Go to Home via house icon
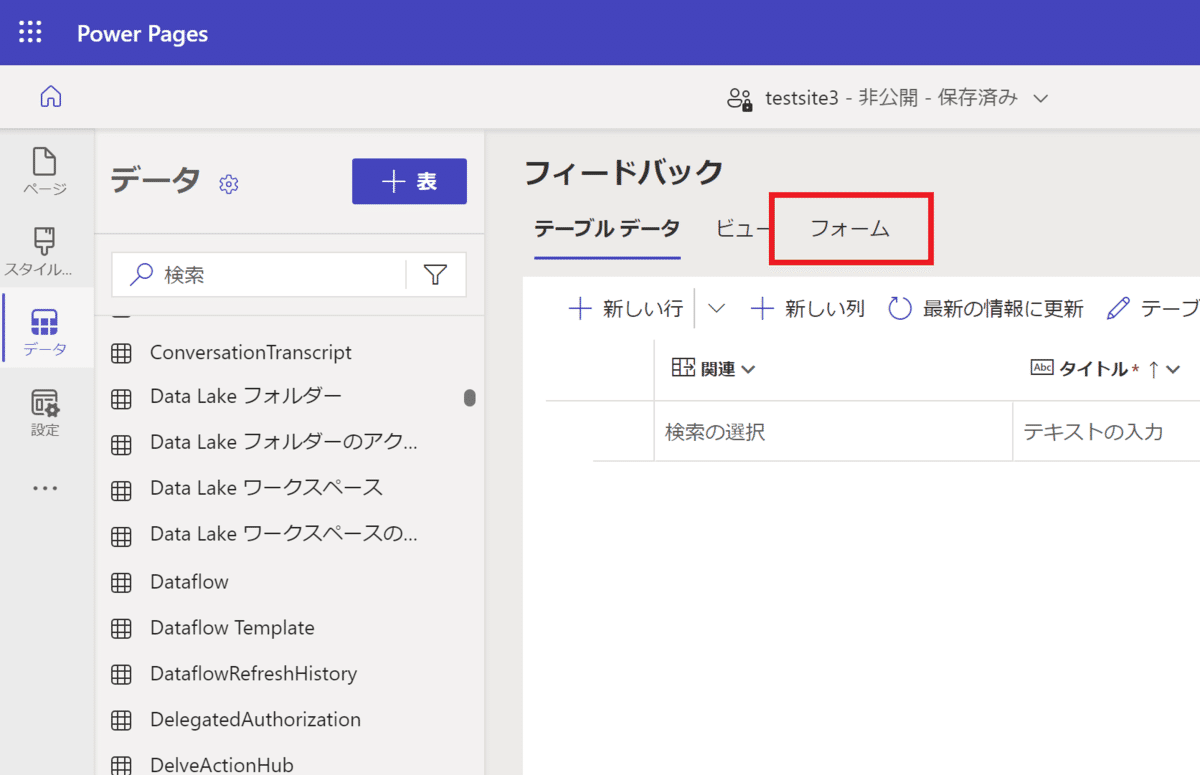Screen dimensions: 1200x775 pyautogui.click(x=50, y=97)
